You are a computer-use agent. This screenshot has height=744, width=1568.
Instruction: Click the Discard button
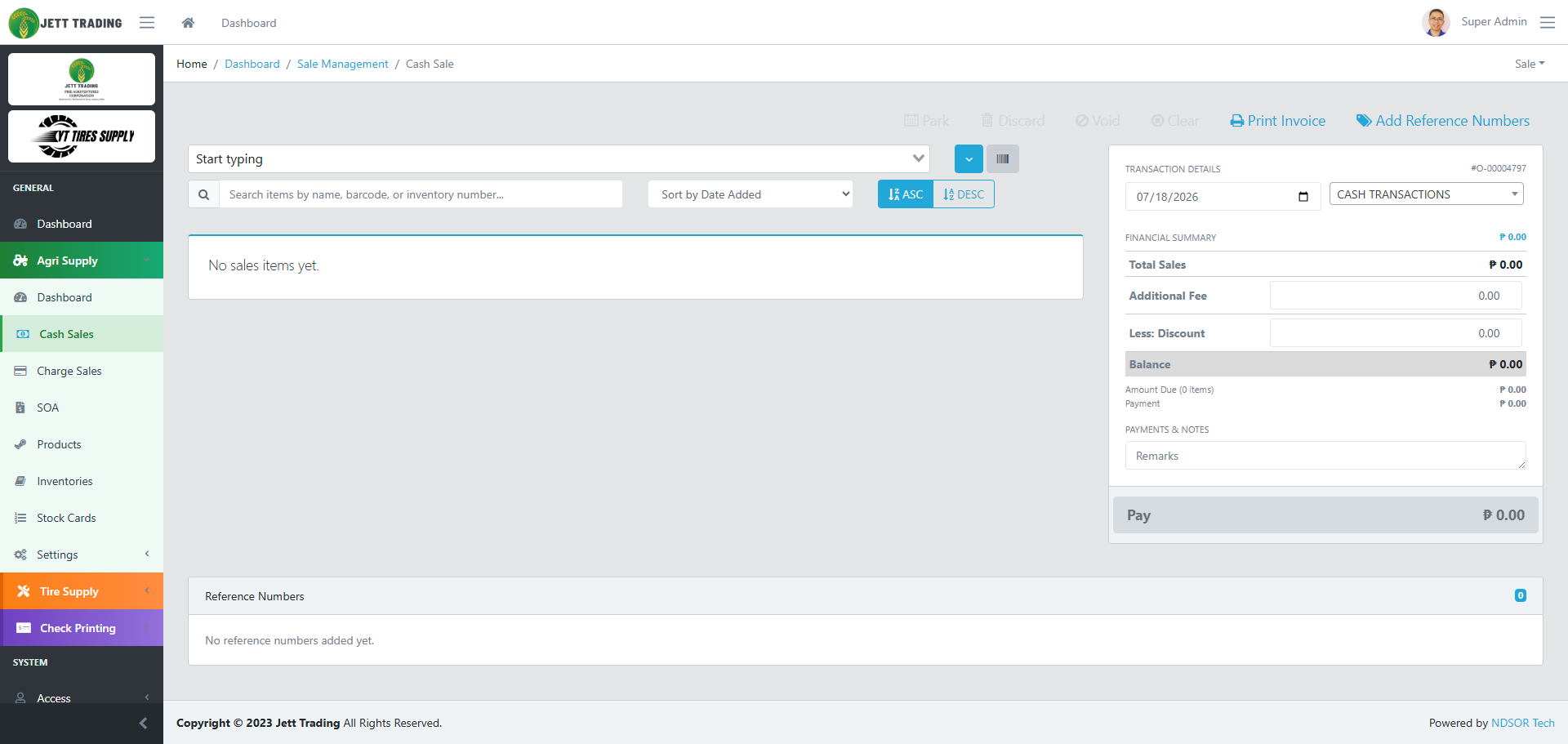click(x=1013, y=121)
